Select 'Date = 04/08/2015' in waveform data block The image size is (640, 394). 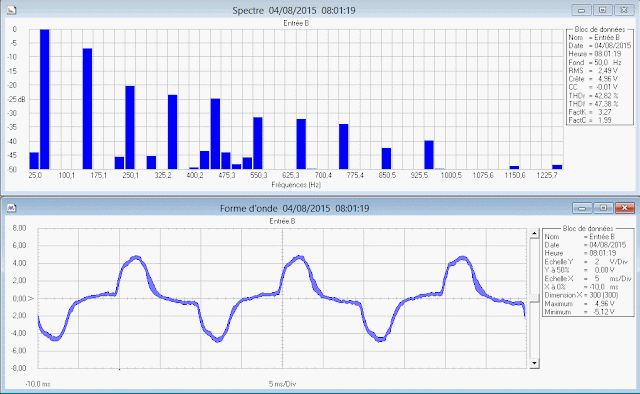[585, 245]
